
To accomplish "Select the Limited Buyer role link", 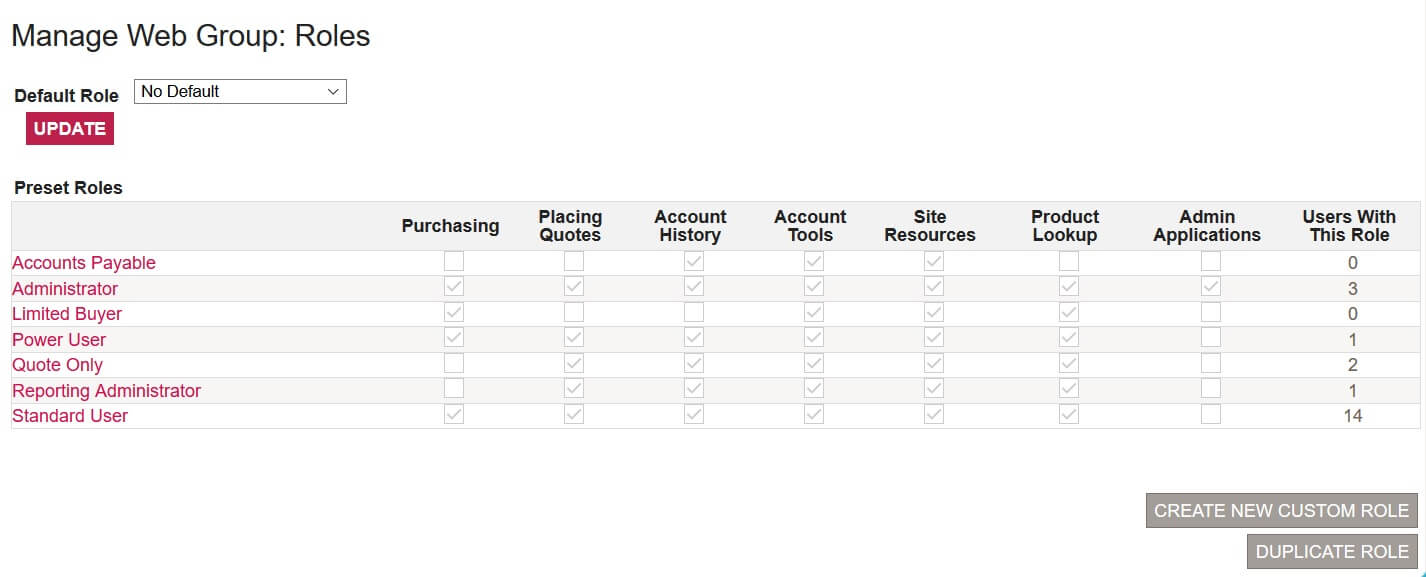I will coord(67,314).
